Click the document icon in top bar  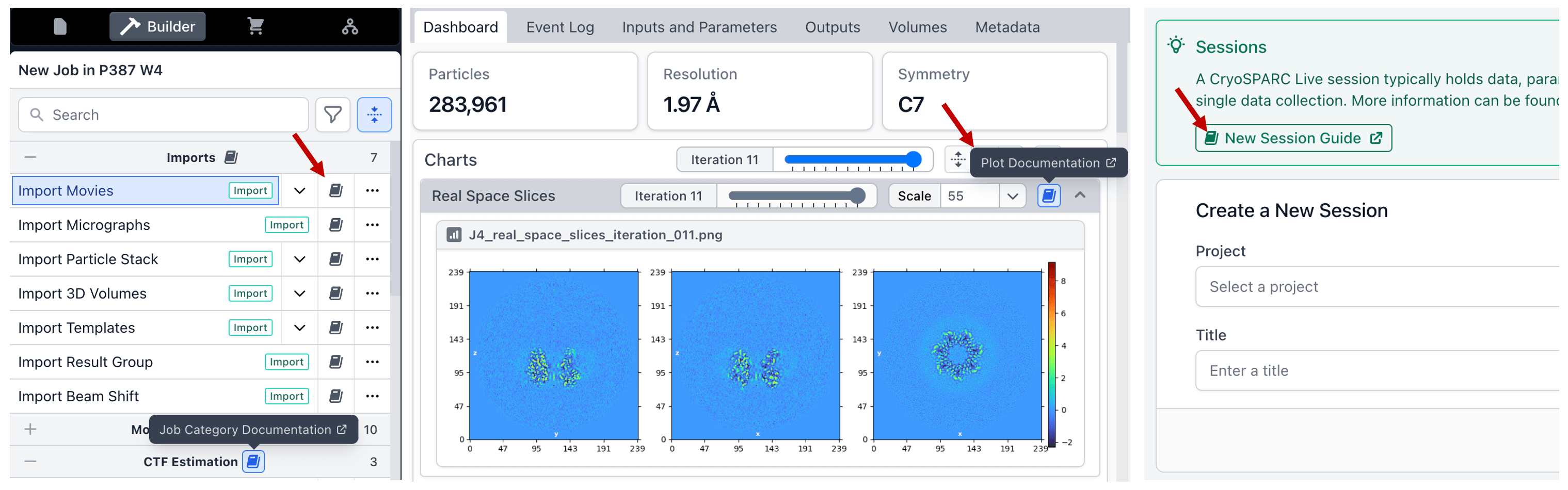pyautogui.click(x=60, y=26)
